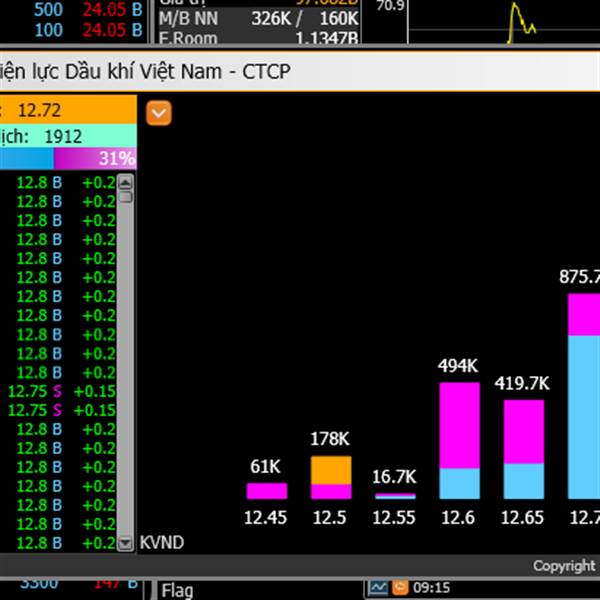The image size is (600, 600).
Task: Click the 1912 trade count cell
Action: pyautogui.click(x=68, y=136)
